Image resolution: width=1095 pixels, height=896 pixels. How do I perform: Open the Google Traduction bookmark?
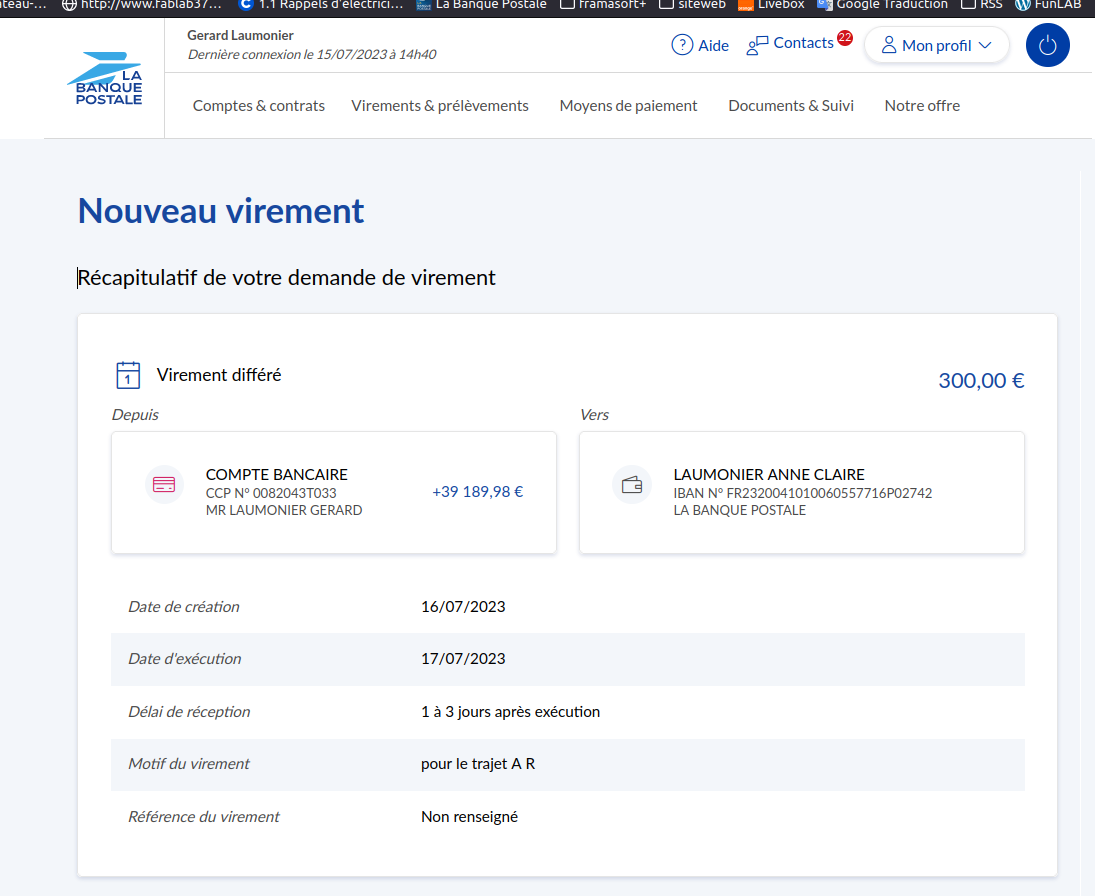(882, 5)
